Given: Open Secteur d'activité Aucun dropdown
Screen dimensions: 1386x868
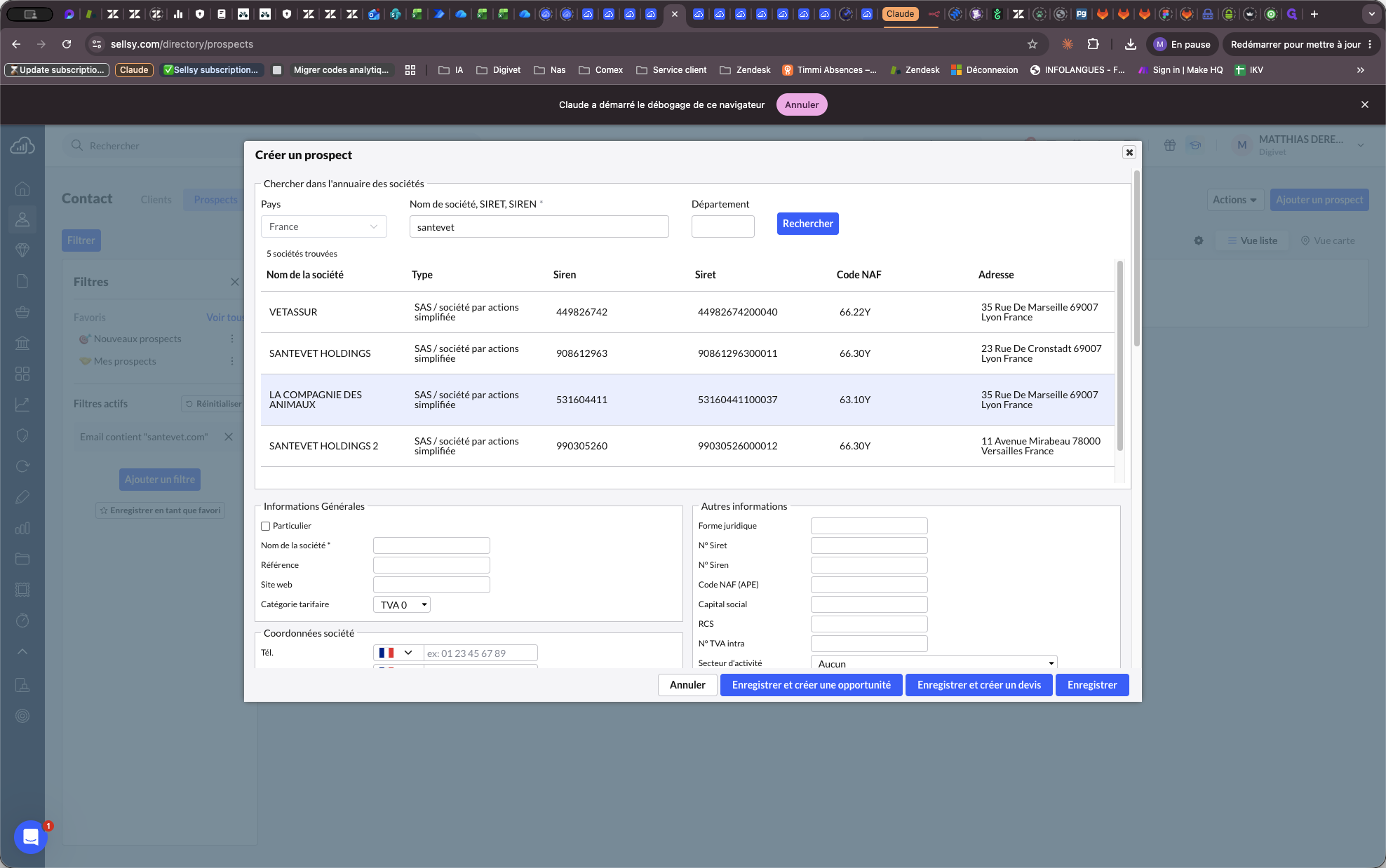Looking at the screenshot, I should coord(934,663).
